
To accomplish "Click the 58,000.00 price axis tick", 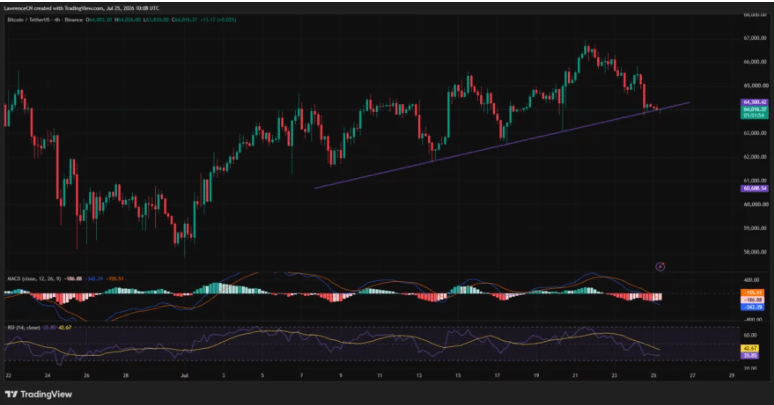I will [x=755, y=252].
